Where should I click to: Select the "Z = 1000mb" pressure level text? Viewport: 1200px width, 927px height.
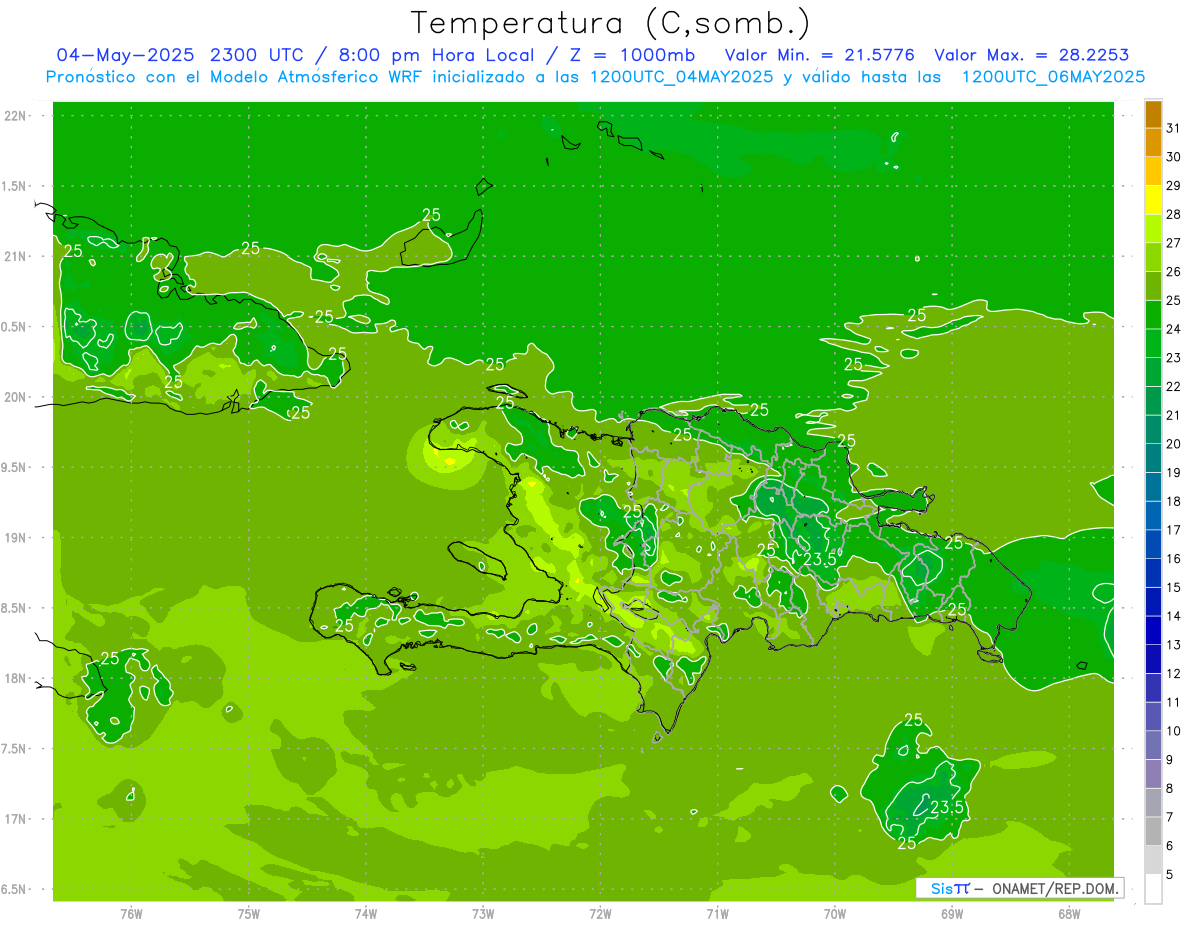click(630, 55)
